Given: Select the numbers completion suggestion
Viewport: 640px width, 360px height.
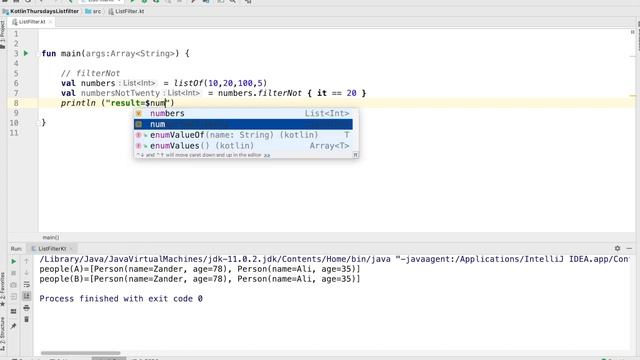Looking at the screenshot, I should [243, 113].
